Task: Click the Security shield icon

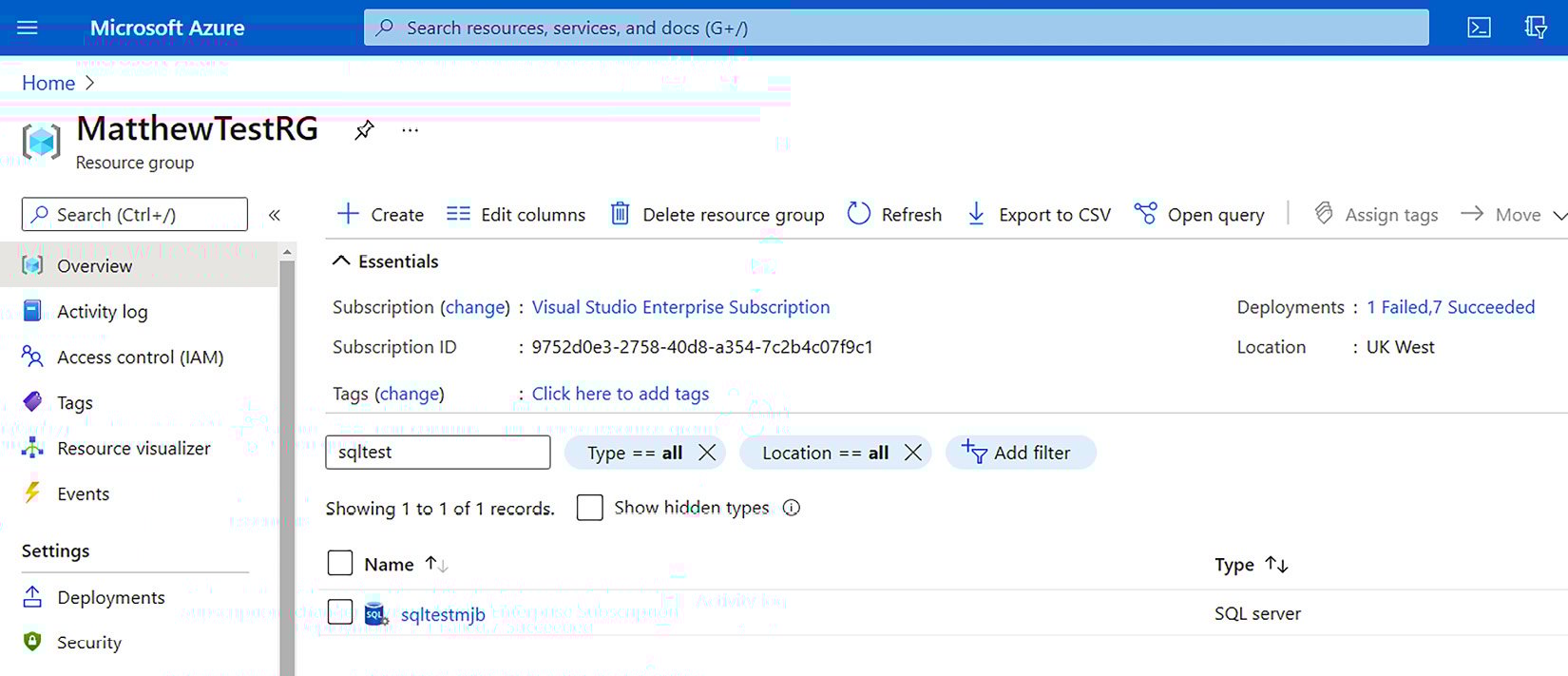Action: [32, 642]
